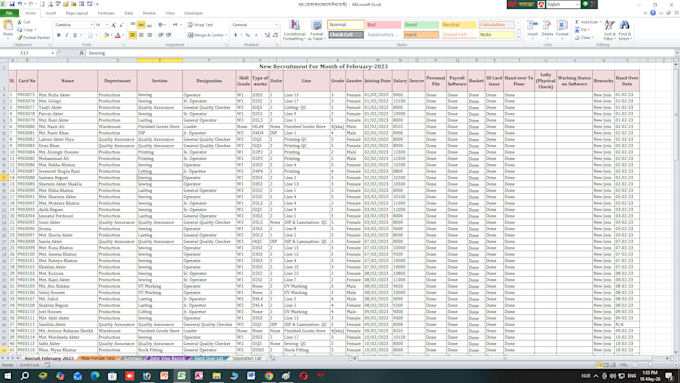Open the Conditional Formatting dropdown

coord(294,30)
